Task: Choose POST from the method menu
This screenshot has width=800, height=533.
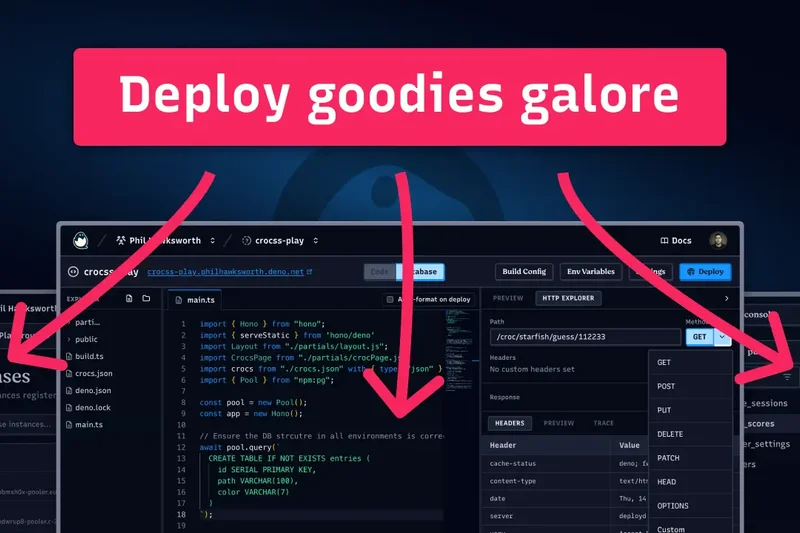Action: 690,386
